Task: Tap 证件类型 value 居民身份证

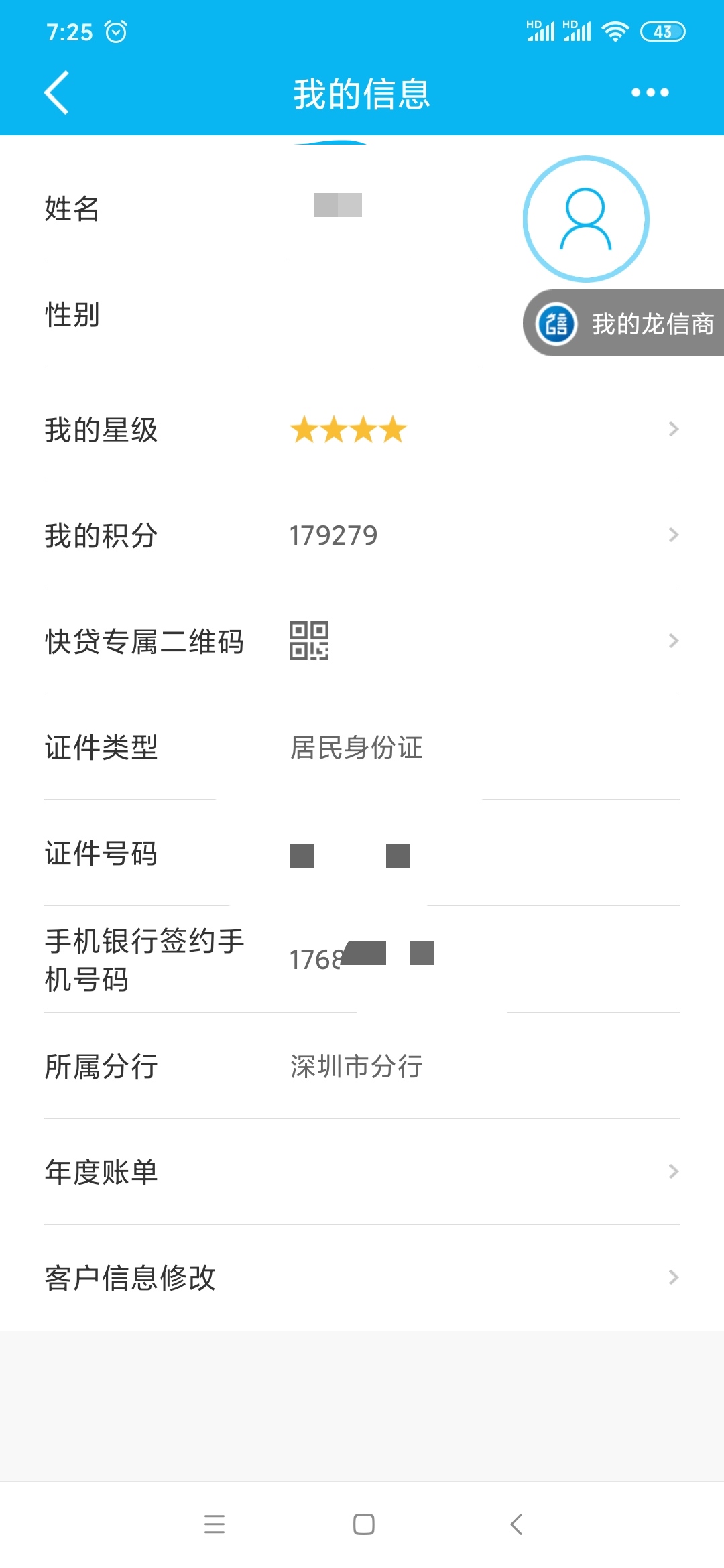Action: coord(356,747)
